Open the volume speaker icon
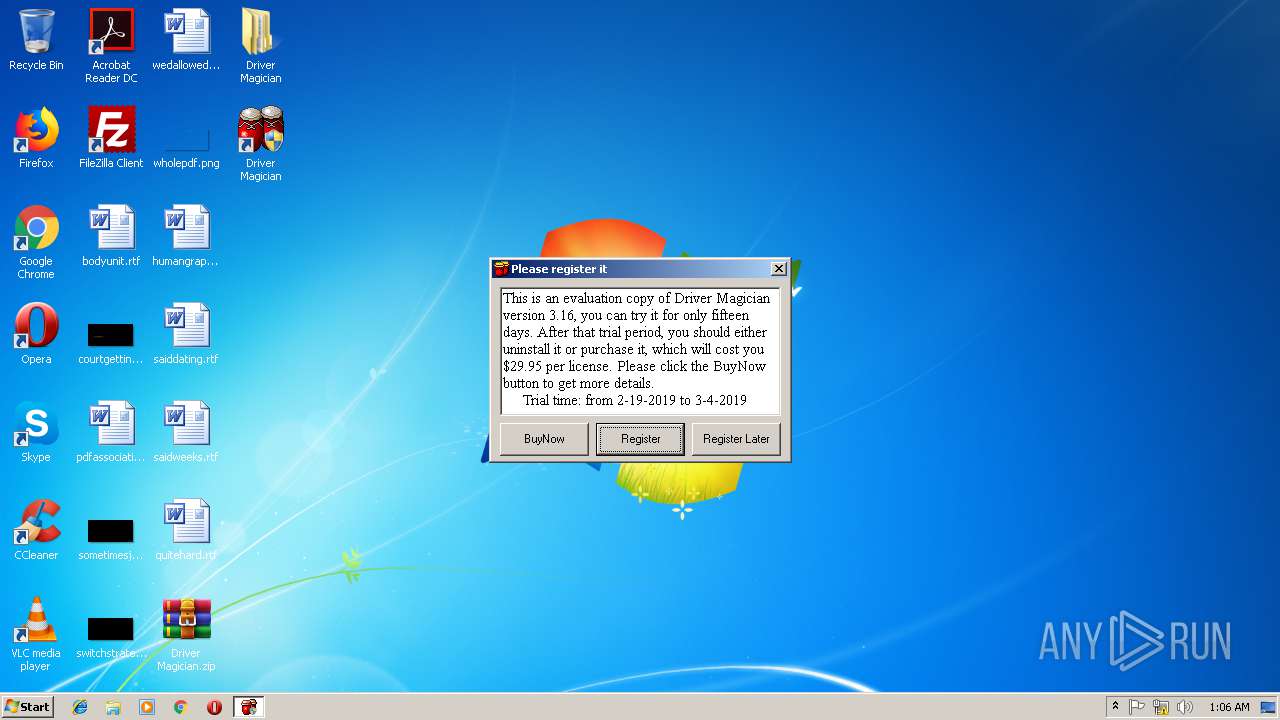The width and height of the screenshot is (1280, 720). [1185, 707]
